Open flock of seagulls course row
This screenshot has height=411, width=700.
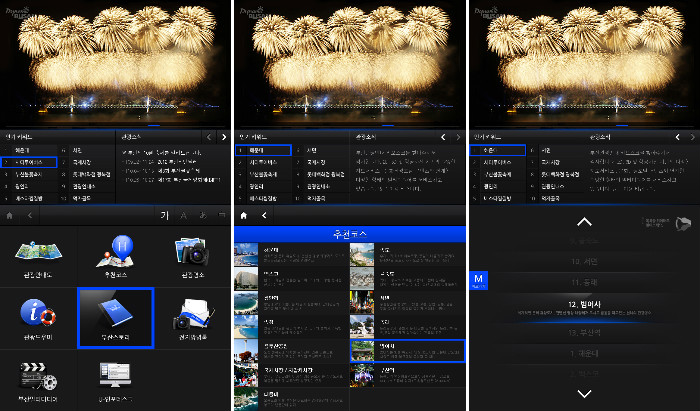[407, 278]
